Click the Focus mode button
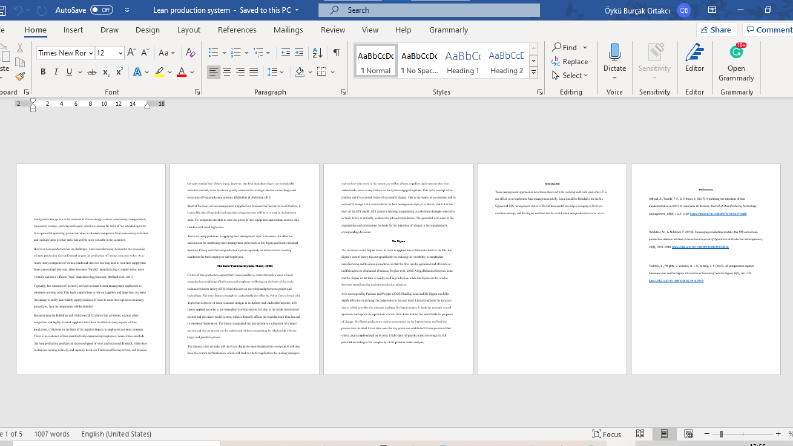The height and width of the screenshot is (446, 793). tap(606, 434)
